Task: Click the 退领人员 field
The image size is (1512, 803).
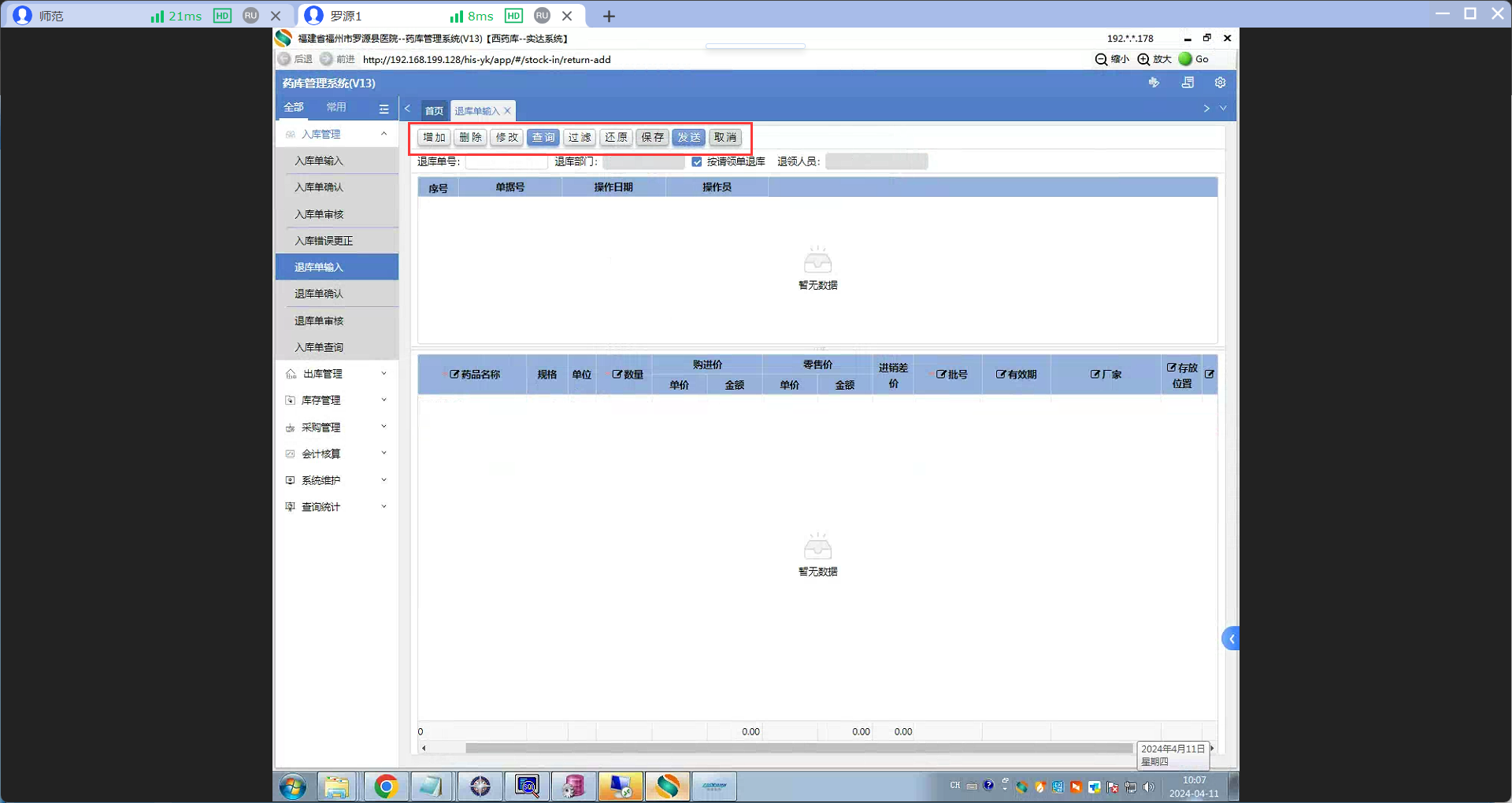Action: click(876, 162)
